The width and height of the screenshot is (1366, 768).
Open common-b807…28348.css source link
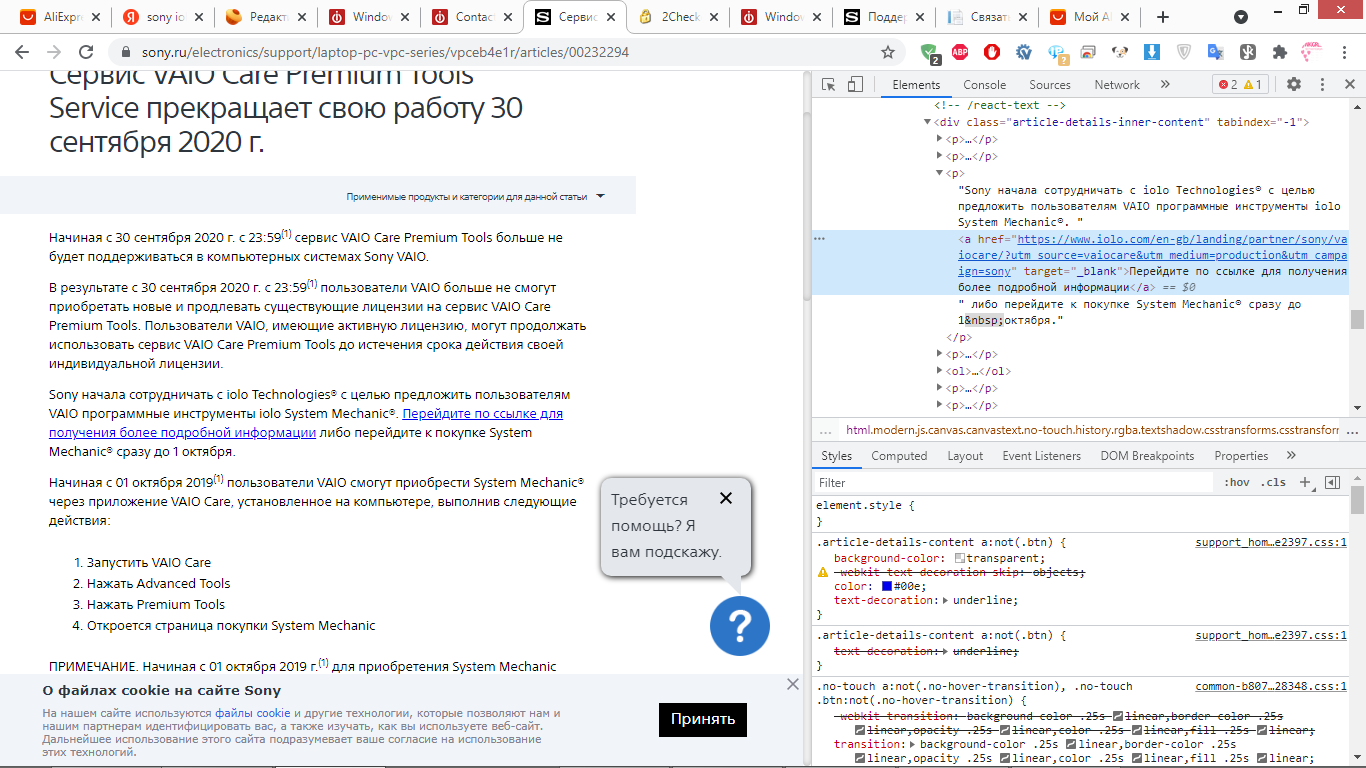tap(1271, 687)
